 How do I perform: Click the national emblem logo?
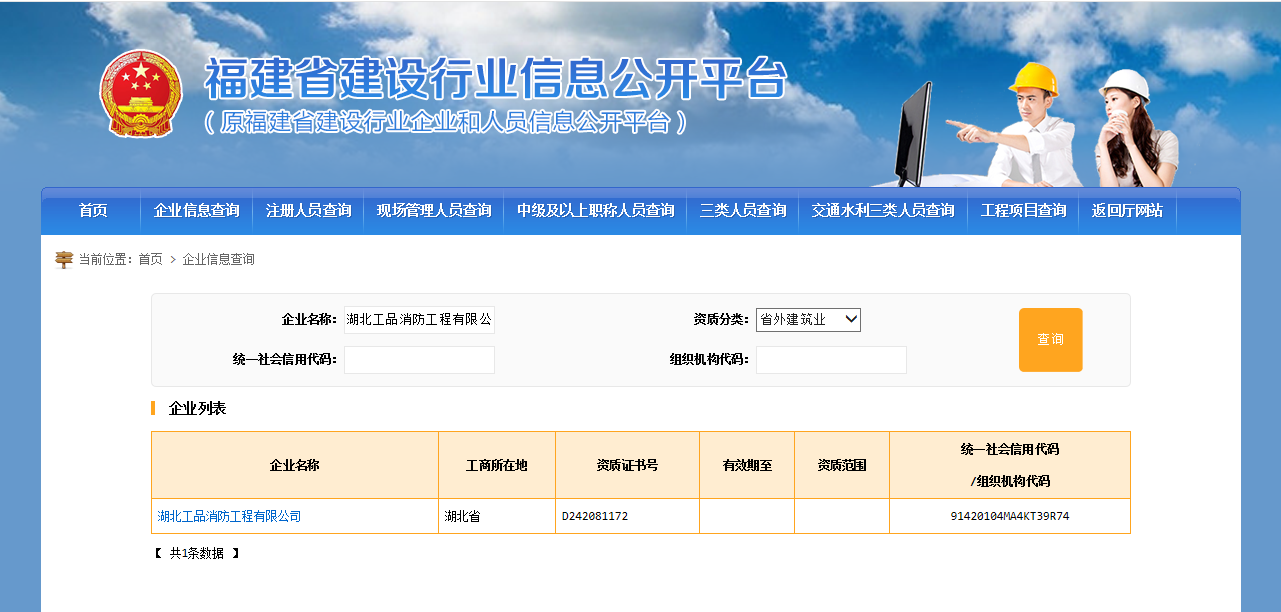pyautogui.click(x=141, y=93)
